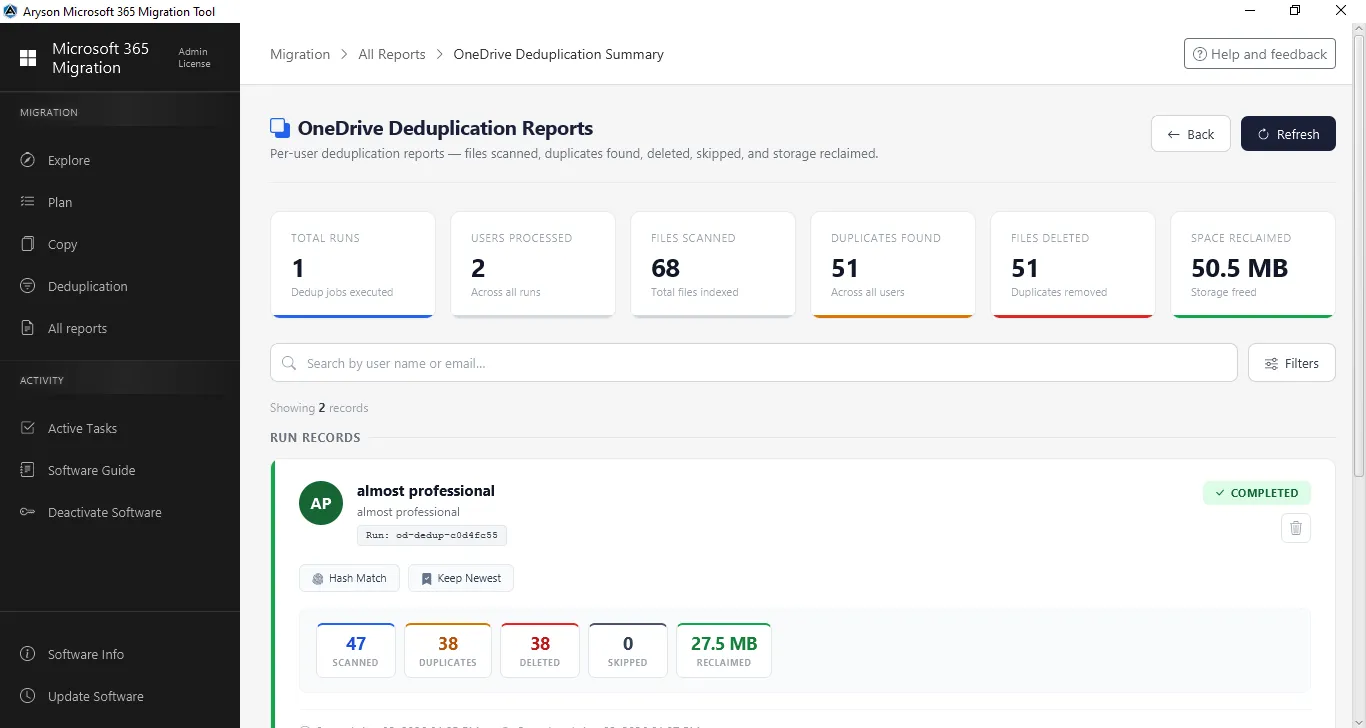Open the Filters options

coord(1292,363)
